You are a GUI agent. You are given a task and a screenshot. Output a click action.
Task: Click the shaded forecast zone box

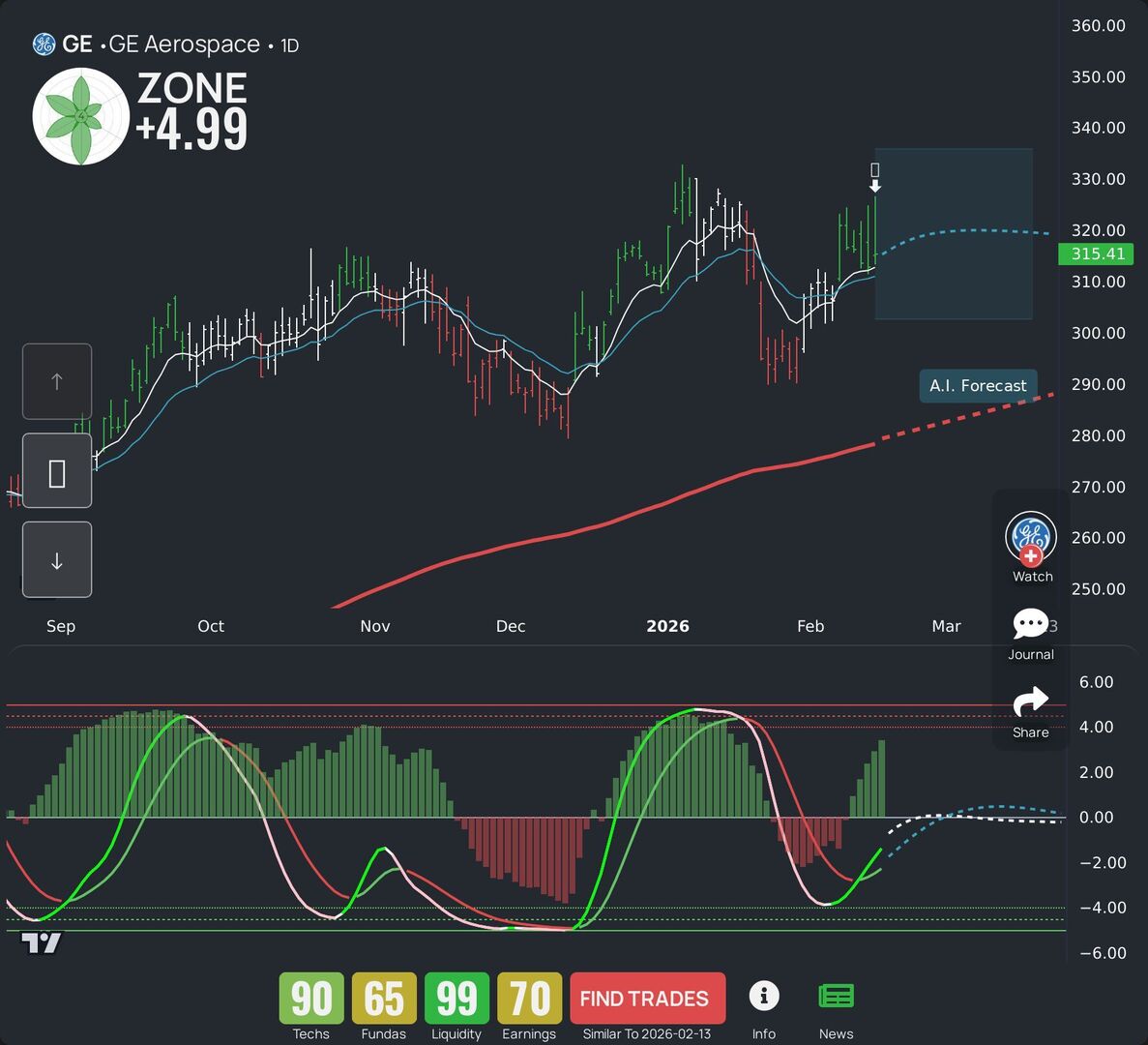pos(954,233)
